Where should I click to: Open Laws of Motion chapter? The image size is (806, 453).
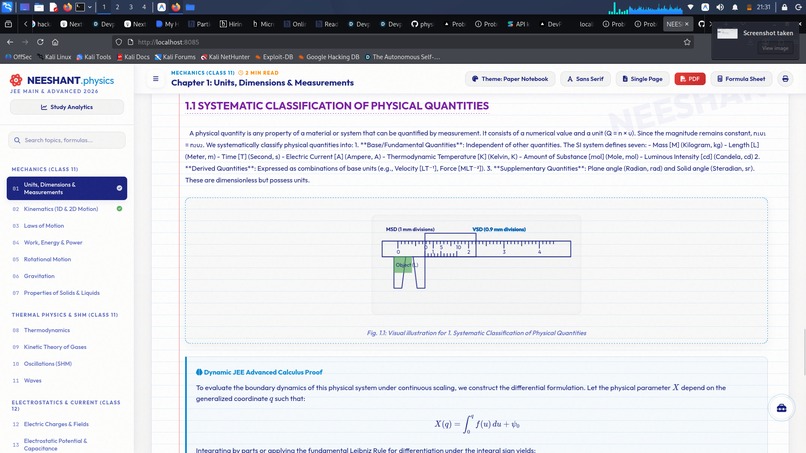67,226
